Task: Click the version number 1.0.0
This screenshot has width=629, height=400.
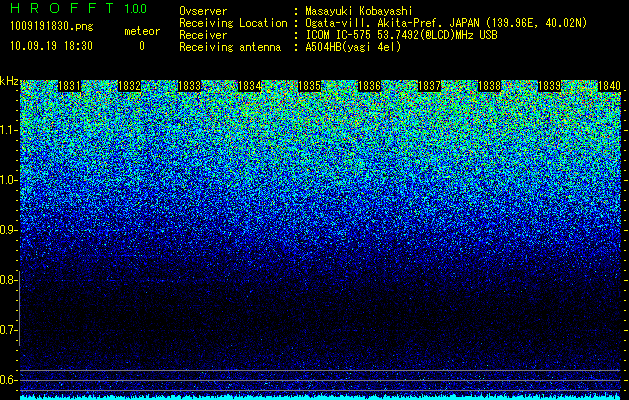Action: 136,8
